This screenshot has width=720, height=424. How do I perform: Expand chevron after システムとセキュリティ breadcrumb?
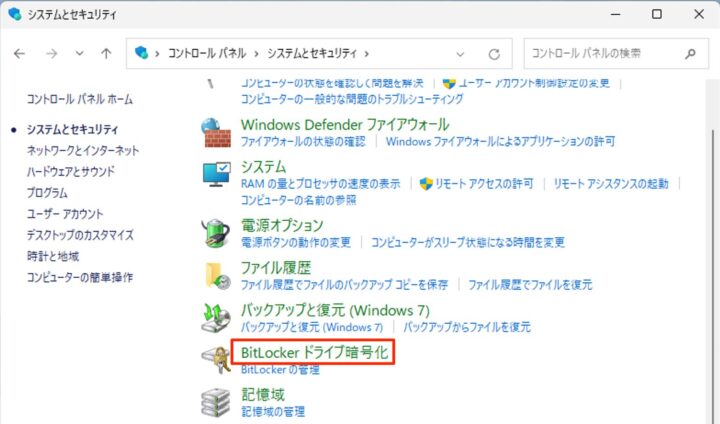pos(366,54)
